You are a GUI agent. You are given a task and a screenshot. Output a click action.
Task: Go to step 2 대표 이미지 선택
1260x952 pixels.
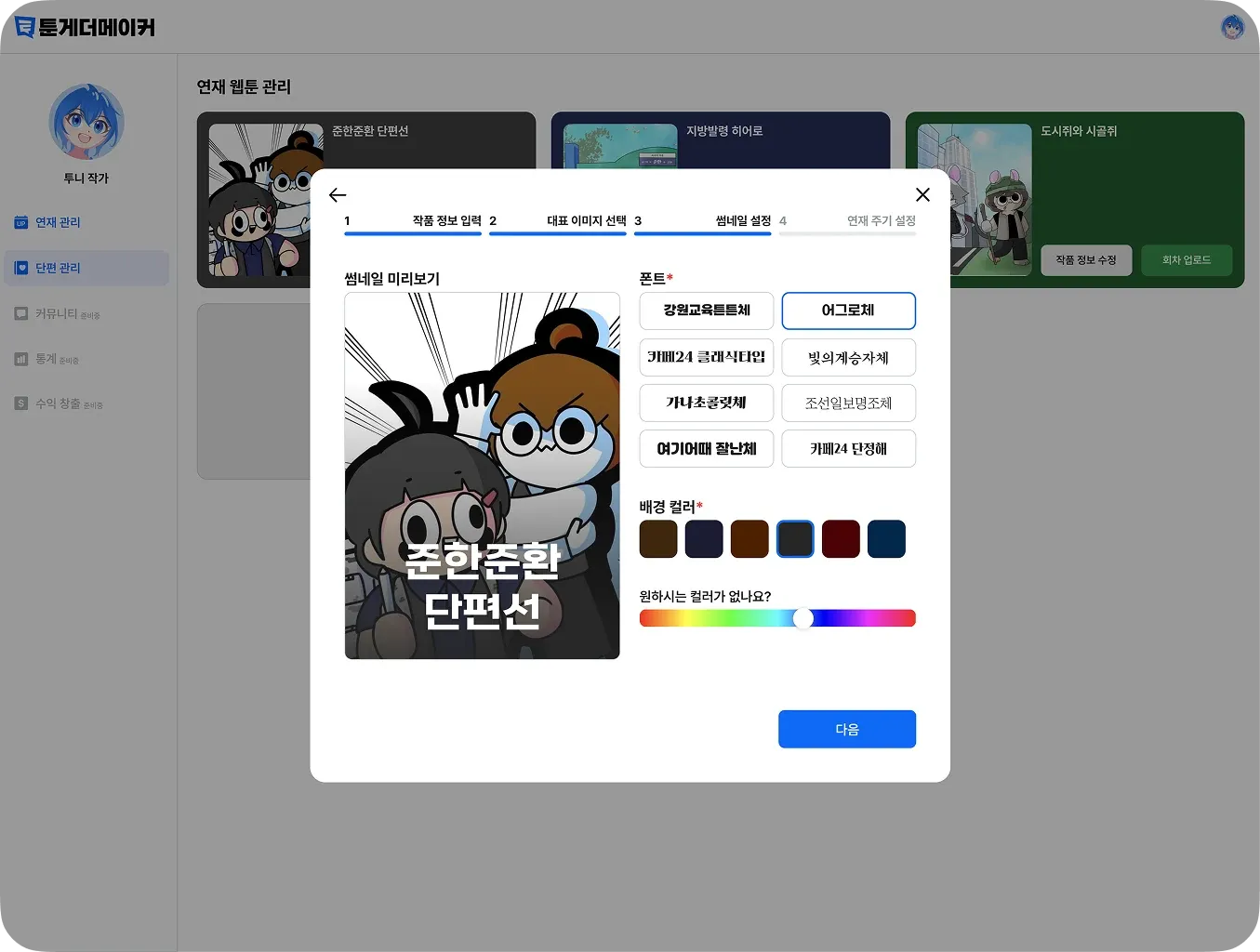[x=558, y=223]
